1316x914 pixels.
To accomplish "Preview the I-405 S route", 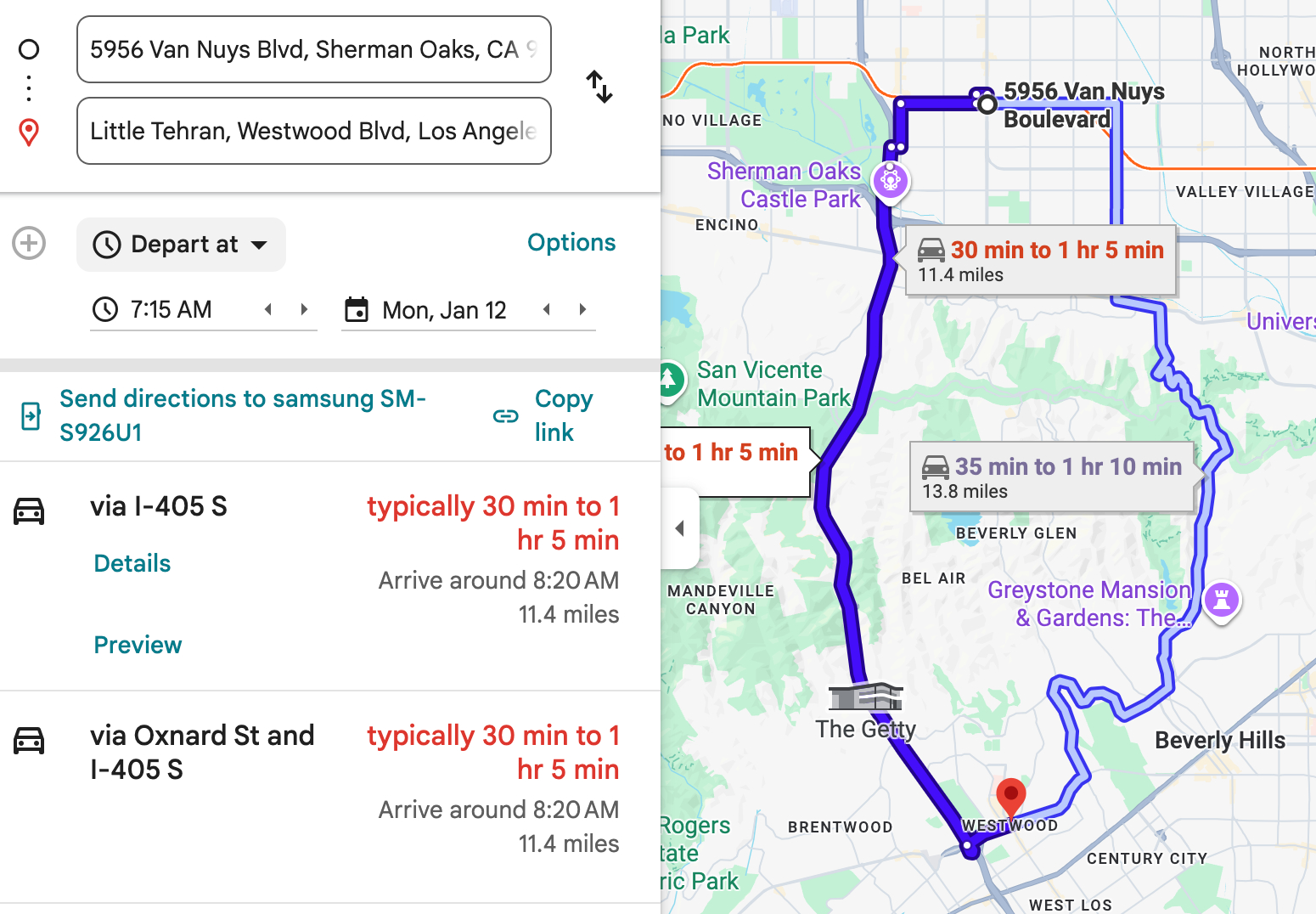I will (138, 645).
